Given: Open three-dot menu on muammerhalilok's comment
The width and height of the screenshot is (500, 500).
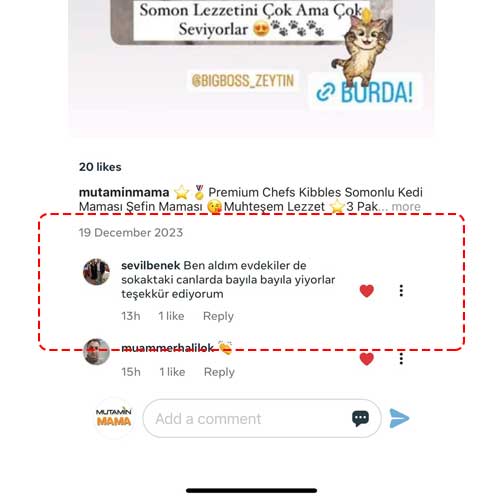Looking at the screenshot, I should coord(401,359).
